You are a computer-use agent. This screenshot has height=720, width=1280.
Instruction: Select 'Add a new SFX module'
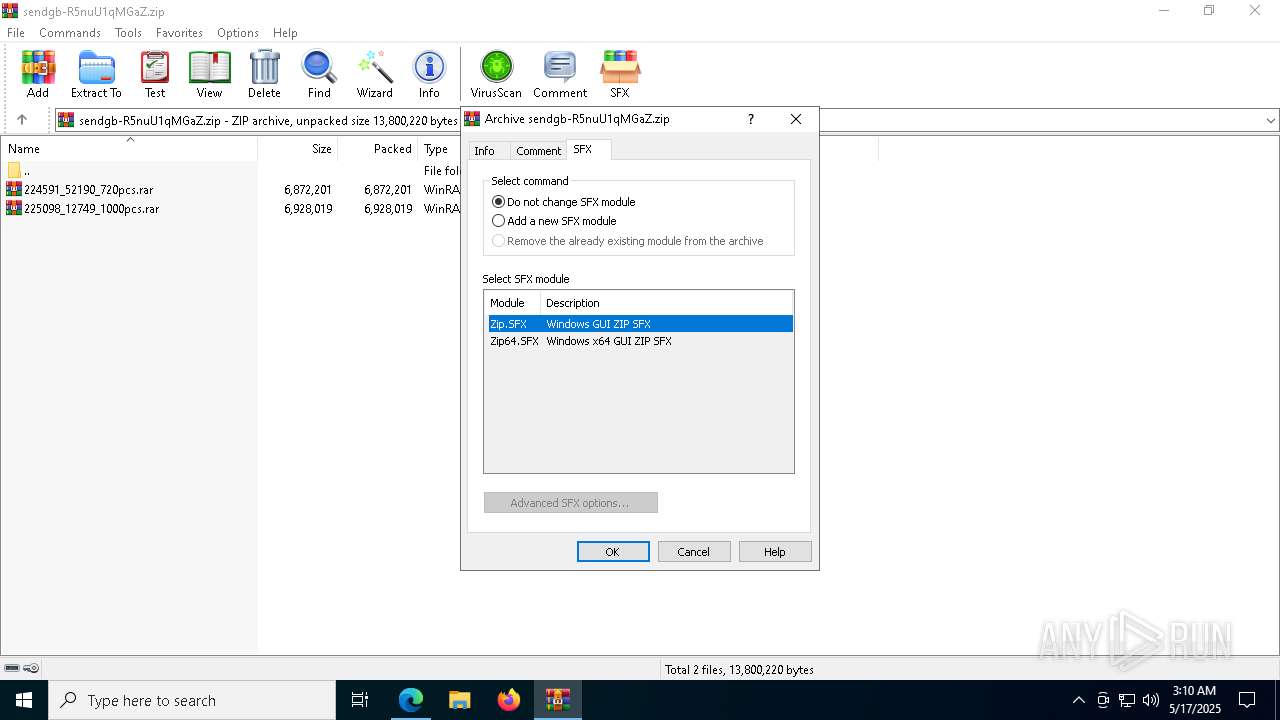(554, 221)
